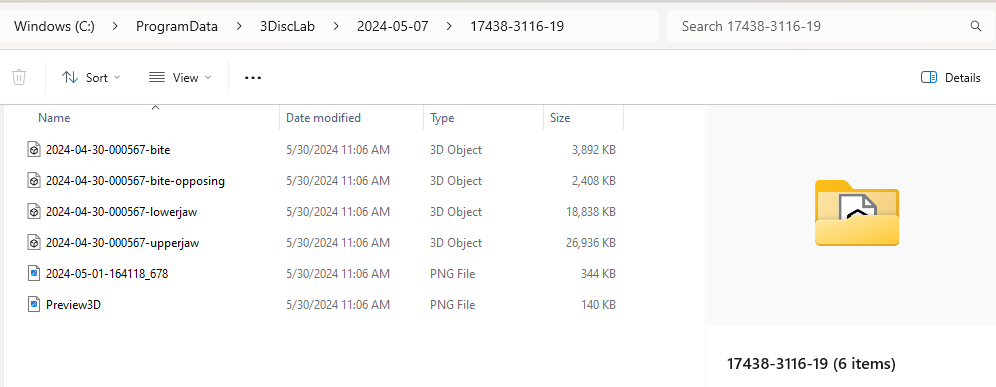Click the 3D Object icon of bite file

click(34, 150)
